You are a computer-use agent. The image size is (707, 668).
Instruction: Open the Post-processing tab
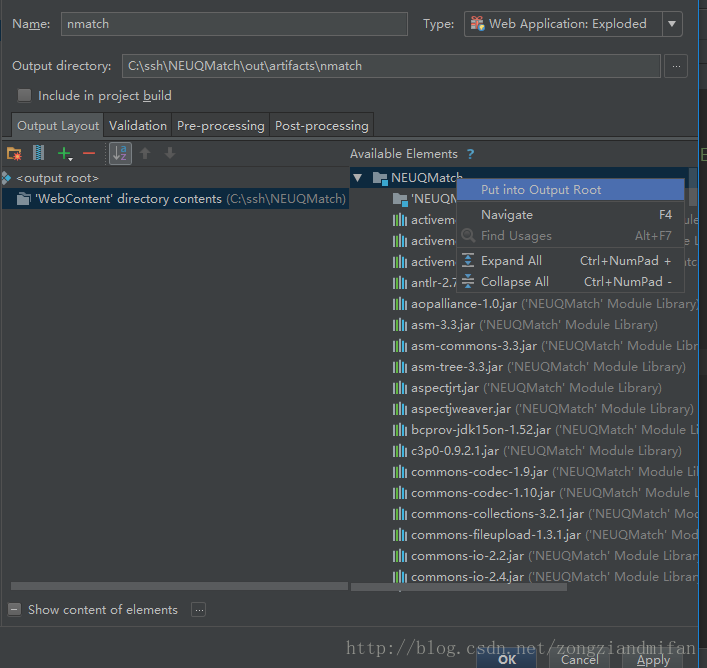tap(321, 125)
